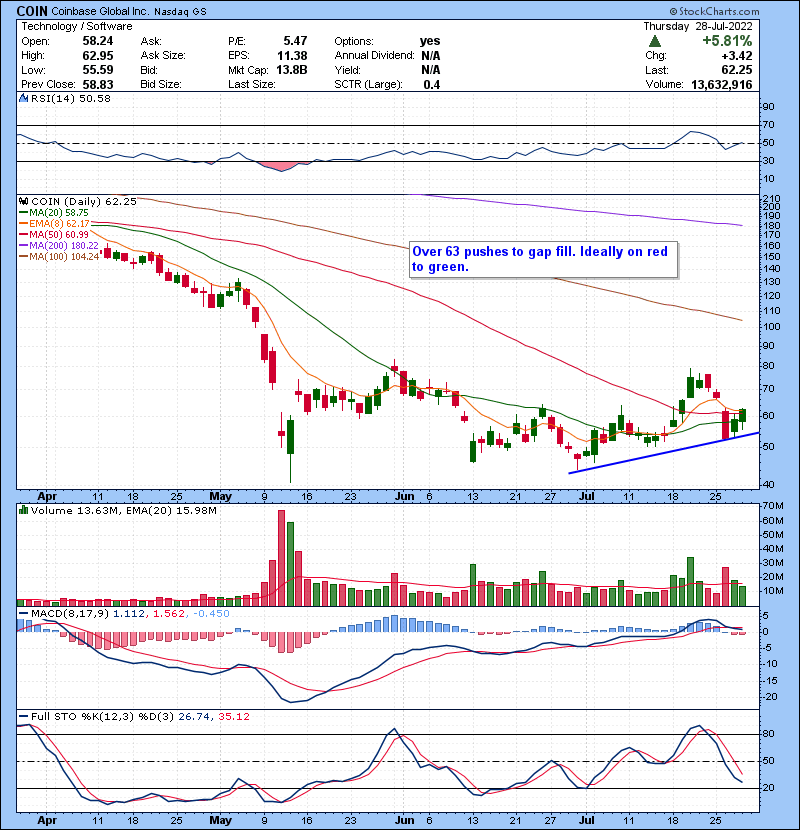Select the Low value 55.59
Image resolution: width=800 pixels, height=830 pixels.
pyautogui.click(x=97, y=70)
